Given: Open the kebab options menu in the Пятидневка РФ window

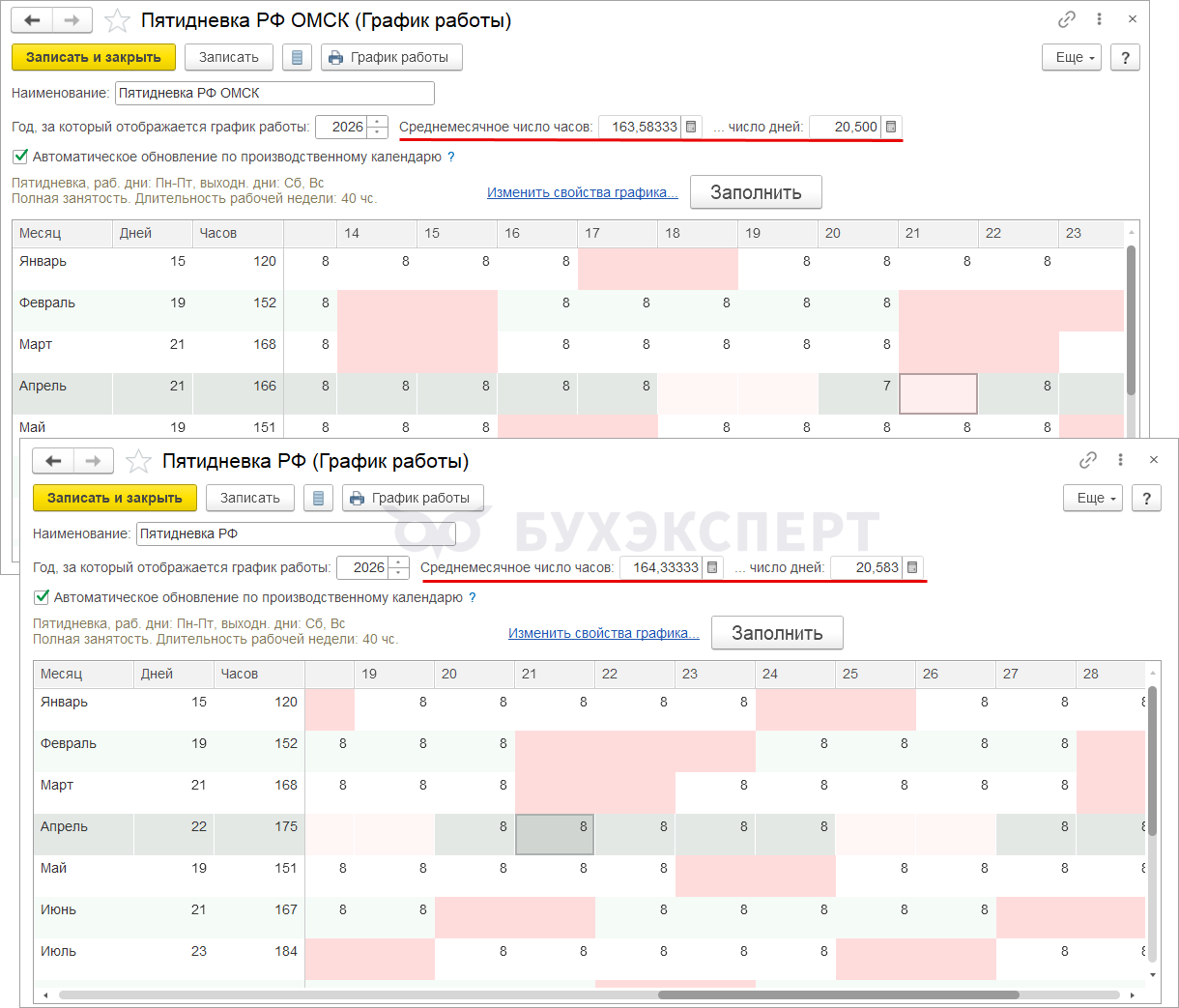Looking at the screenshot, I should point(1120,460).
